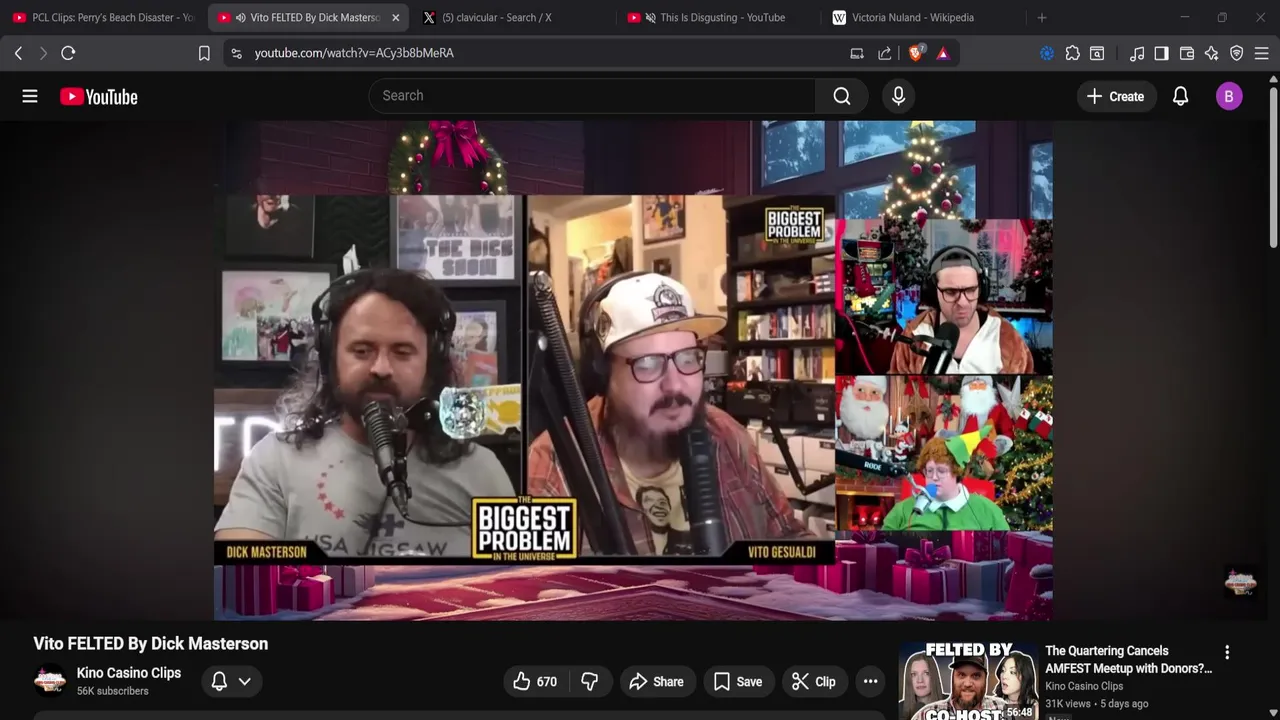Start voice search with the microphone
Image resolution: width=1280 pixels, height=720 pixels.
click(898, 96)
